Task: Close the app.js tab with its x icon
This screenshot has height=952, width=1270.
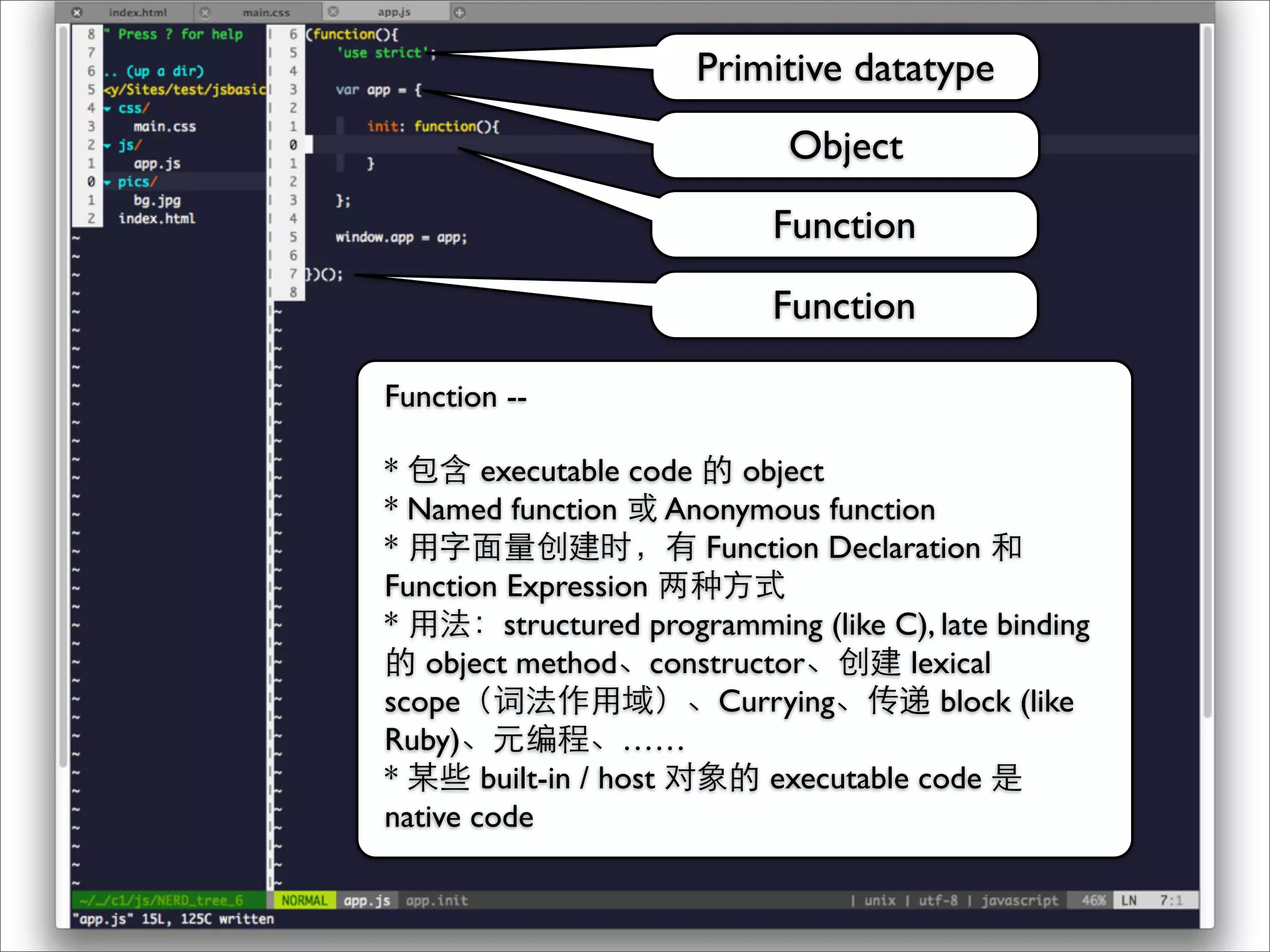Action: click(333, 12)
